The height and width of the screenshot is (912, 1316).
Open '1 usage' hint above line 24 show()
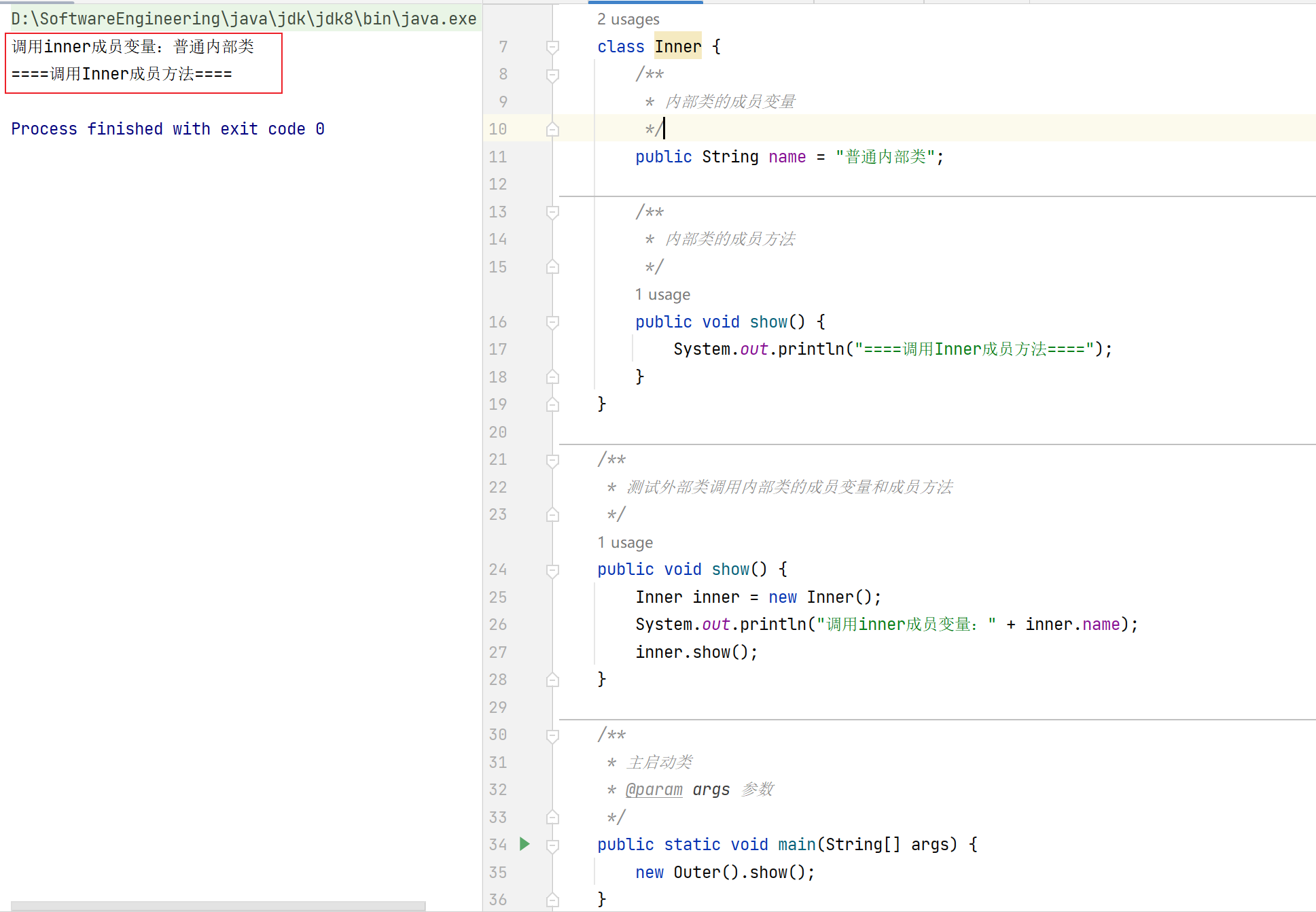(625, 542)
